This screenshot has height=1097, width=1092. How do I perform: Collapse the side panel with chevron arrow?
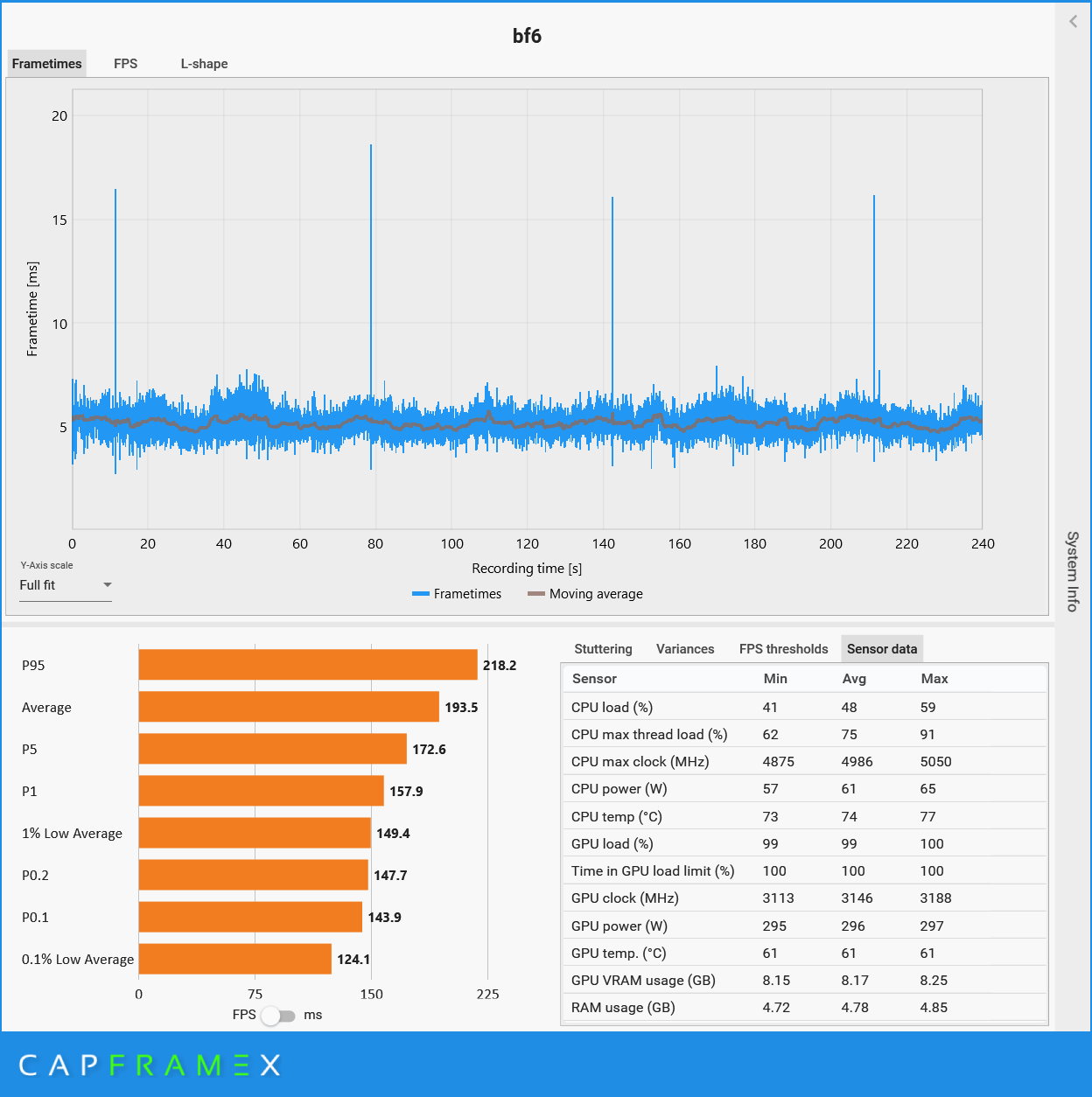click(1073, 22)
